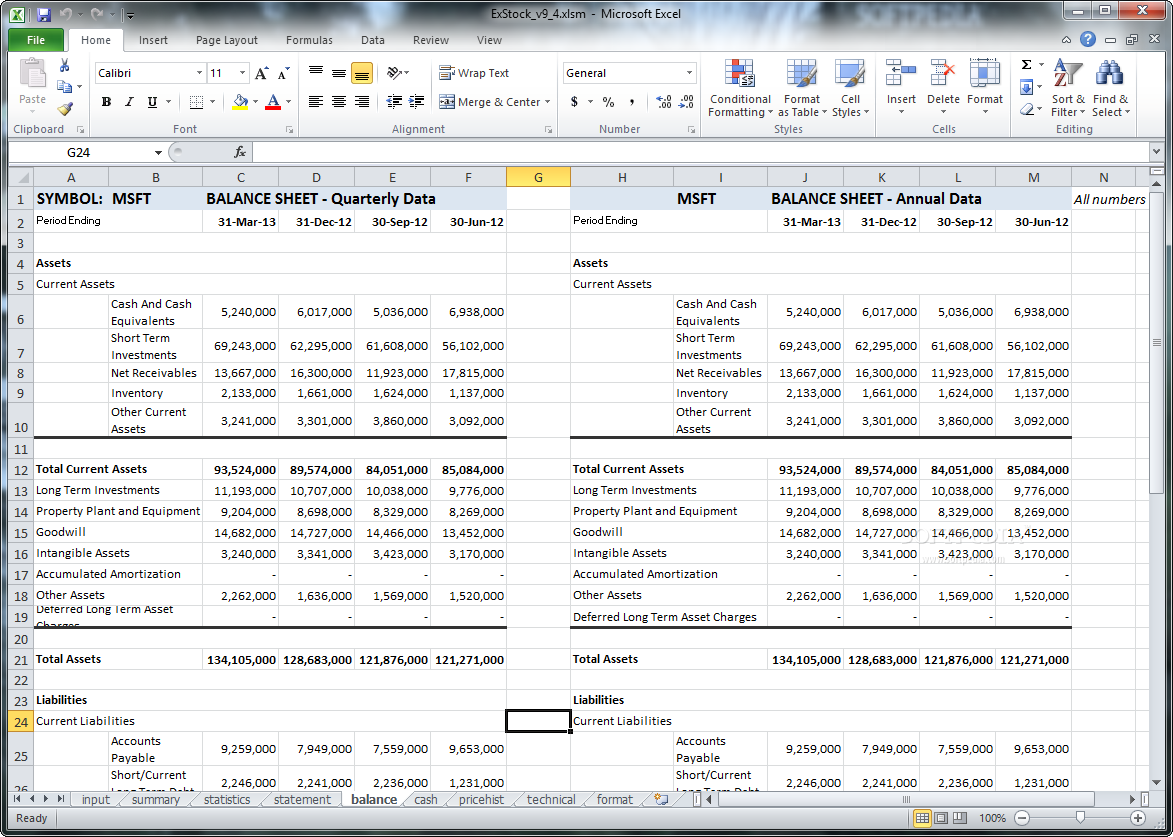Click the Format cells button

point(984,88)
